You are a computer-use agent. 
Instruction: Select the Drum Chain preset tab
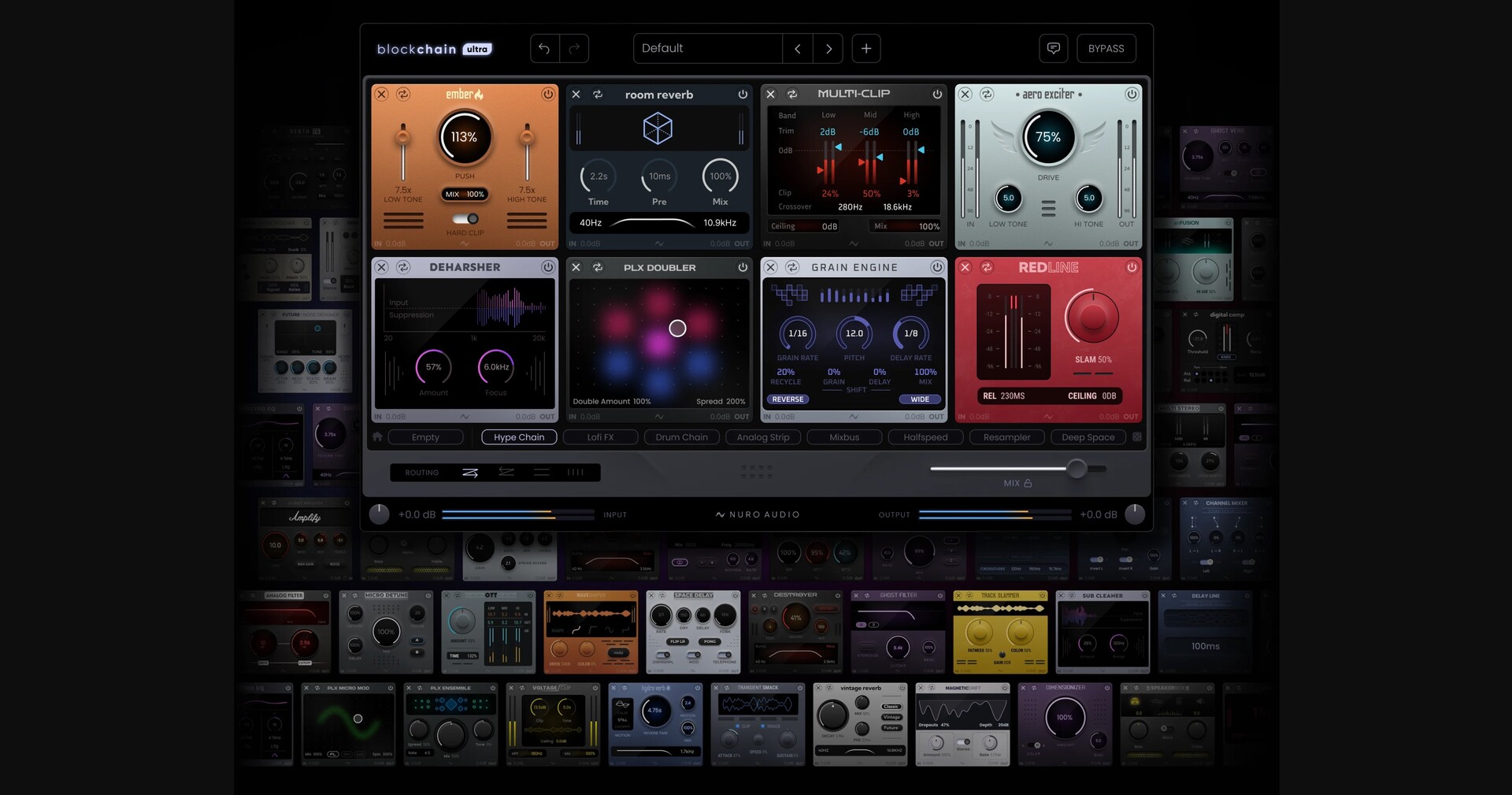[x=681, y=437]
